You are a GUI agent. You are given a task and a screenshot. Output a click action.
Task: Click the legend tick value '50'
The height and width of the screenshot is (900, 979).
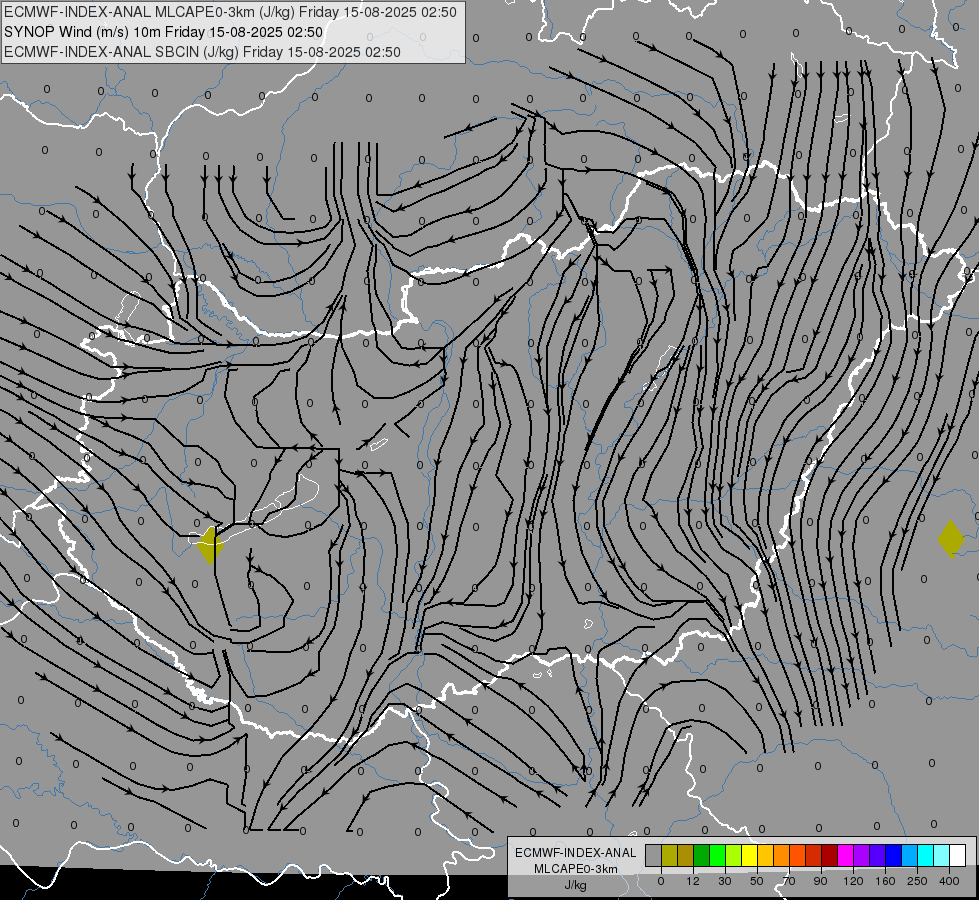757,881
